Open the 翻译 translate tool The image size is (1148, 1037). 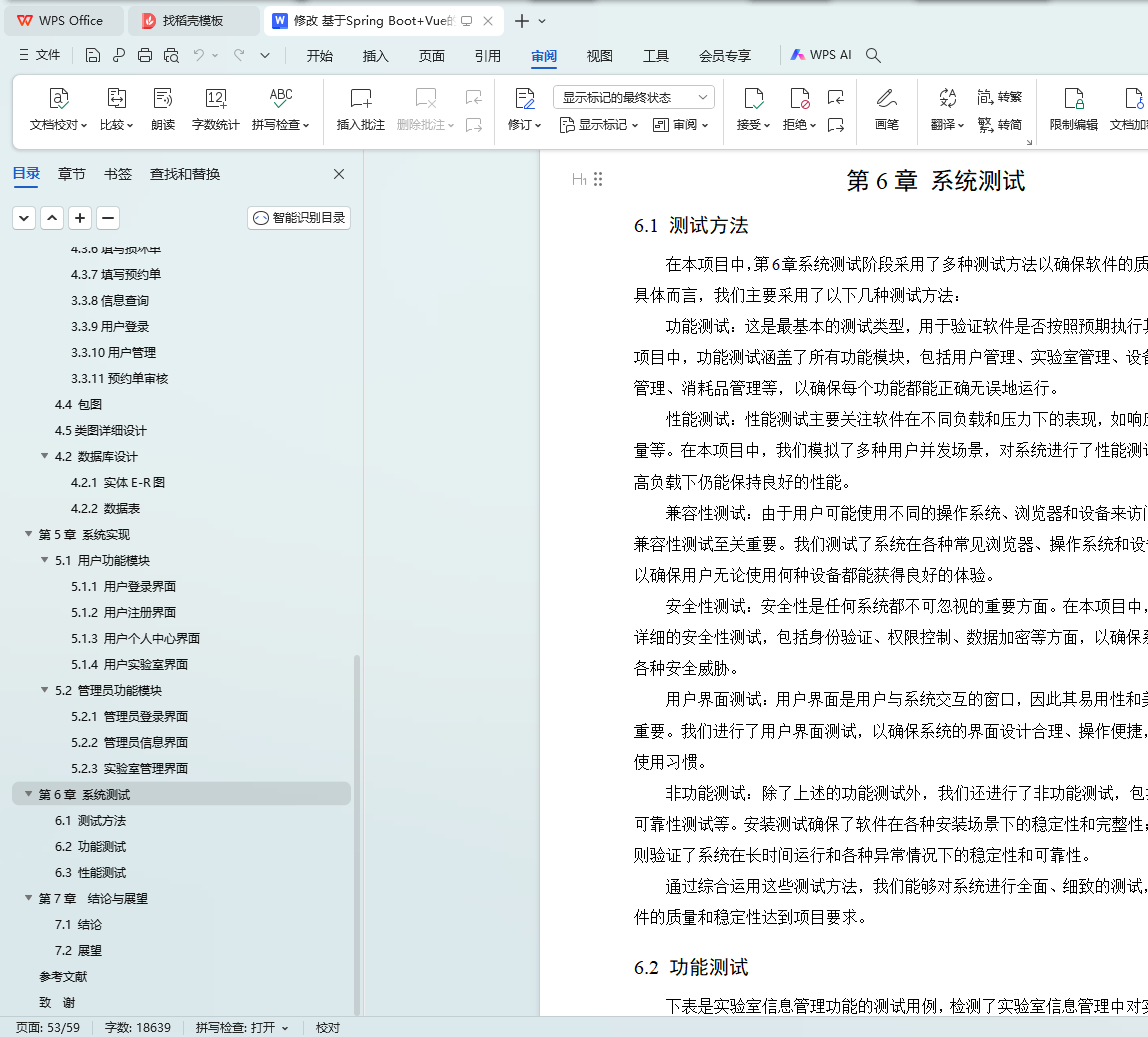pyautogui.click(x=947, y=109)
